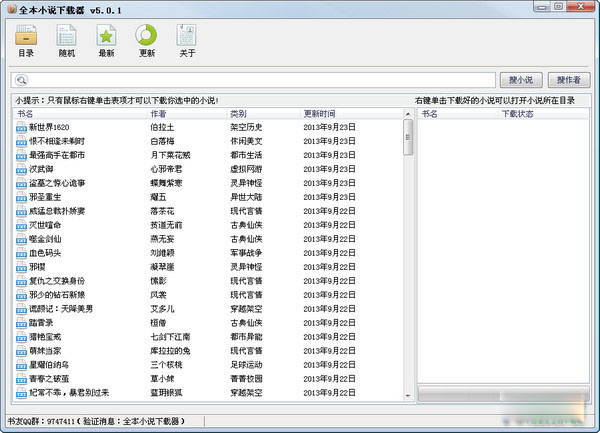This screenshot has height=433, width=600.
Task: Open the 目录 catalog toolbar icon
Action: [26, 40]
